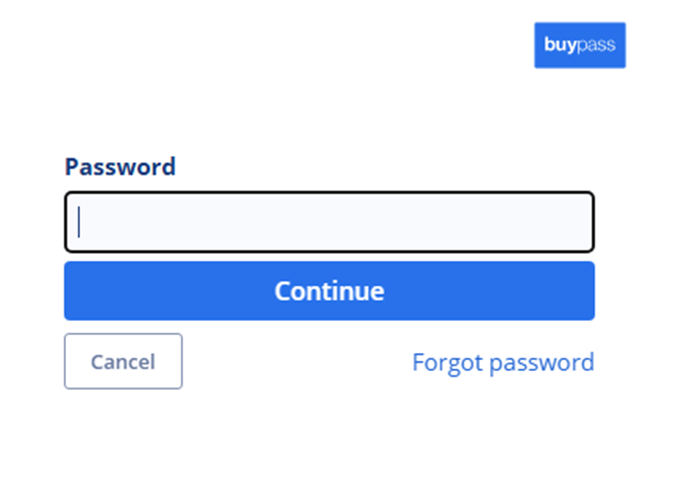The width and height of the screenshot is (684, 491).
Task: Tap the blue Buypass icon
Action: coord(579,45)
